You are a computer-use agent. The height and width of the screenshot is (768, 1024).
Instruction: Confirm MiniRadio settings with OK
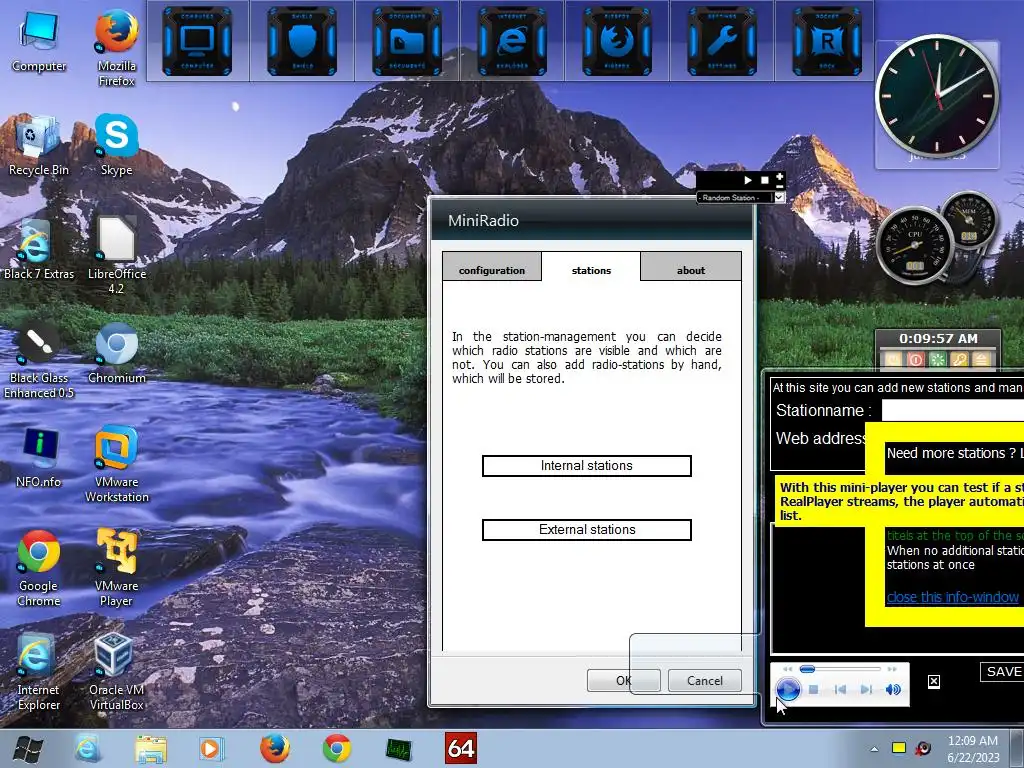coord(623,680)
